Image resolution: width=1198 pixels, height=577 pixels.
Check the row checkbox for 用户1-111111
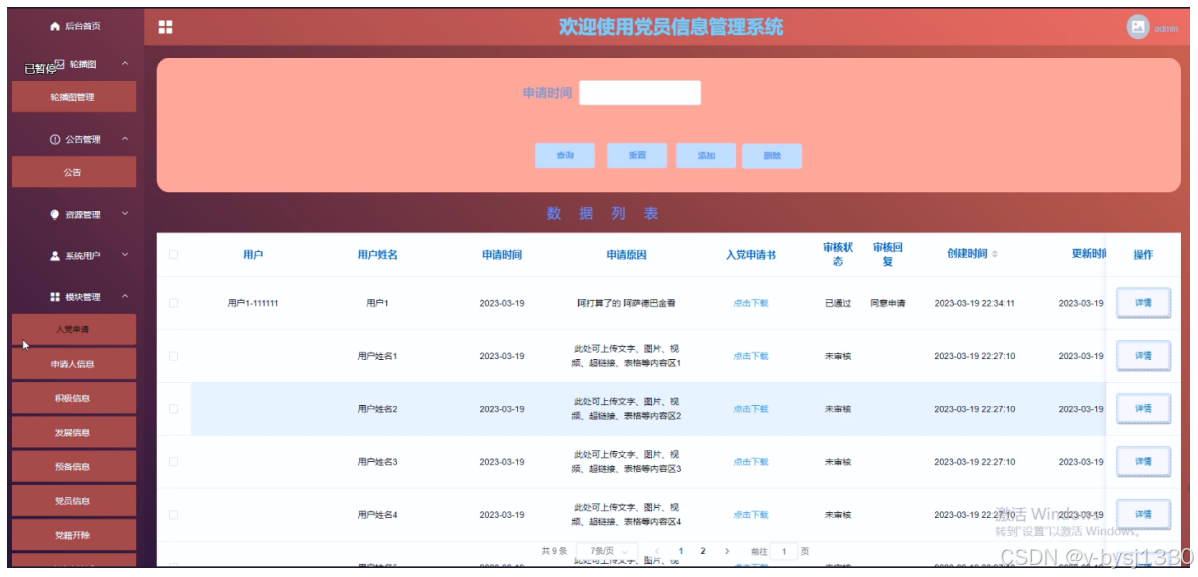coord(173,303)
